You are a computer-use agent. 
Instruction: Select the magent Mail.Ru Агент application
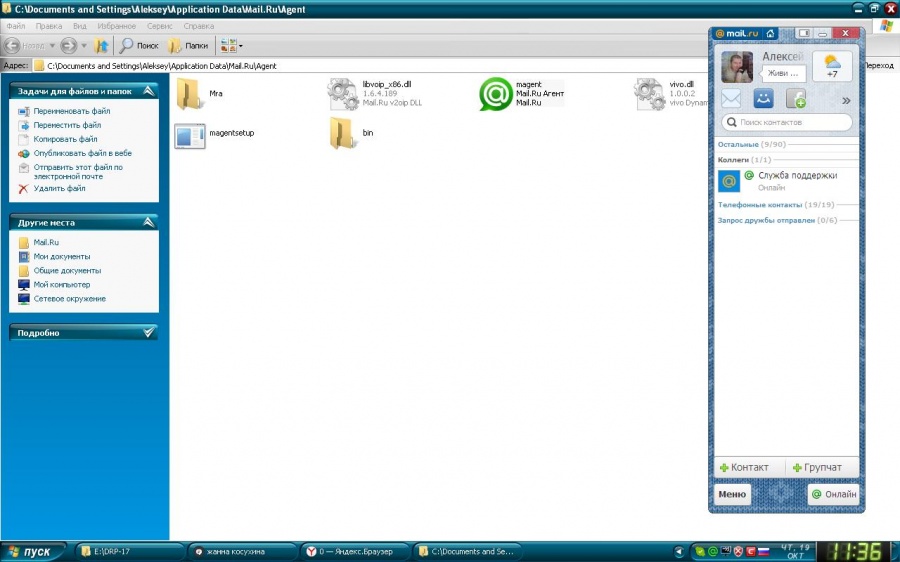(x=522, y=94)
